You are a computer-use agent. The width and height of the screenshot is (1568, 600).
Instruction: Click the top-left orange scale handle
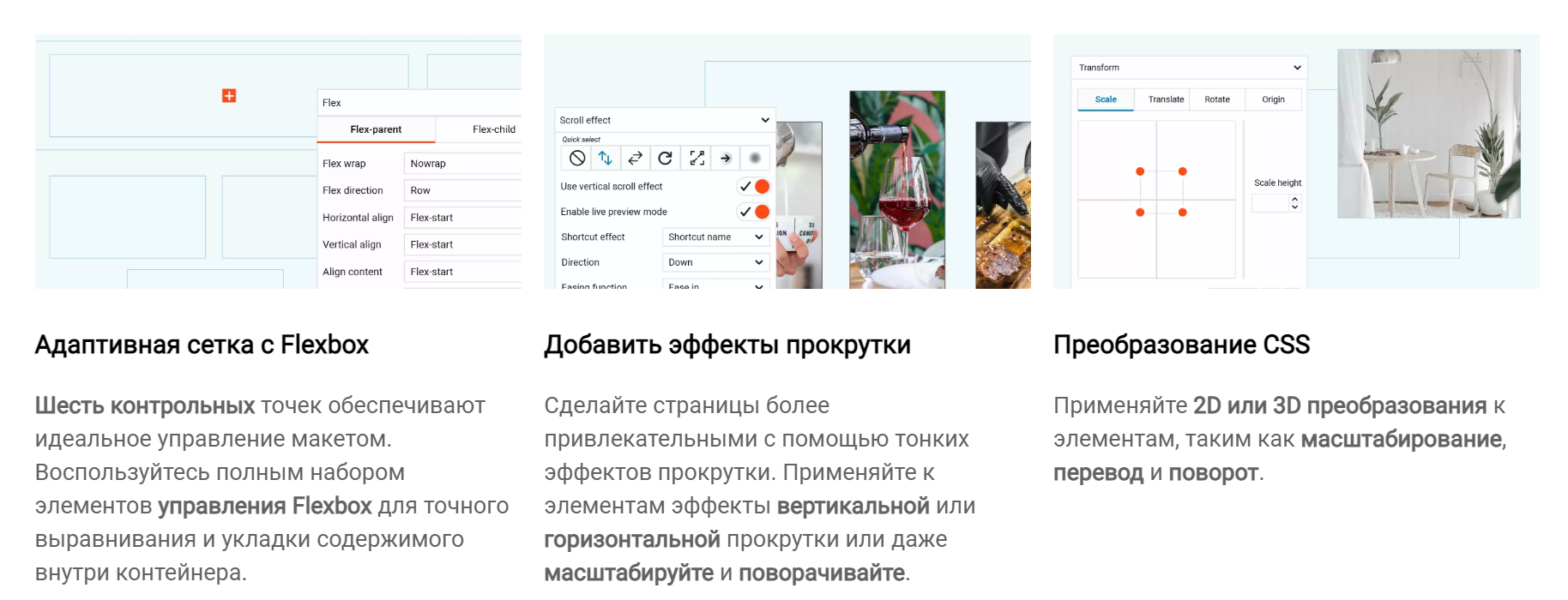(x=1140, y=171)
